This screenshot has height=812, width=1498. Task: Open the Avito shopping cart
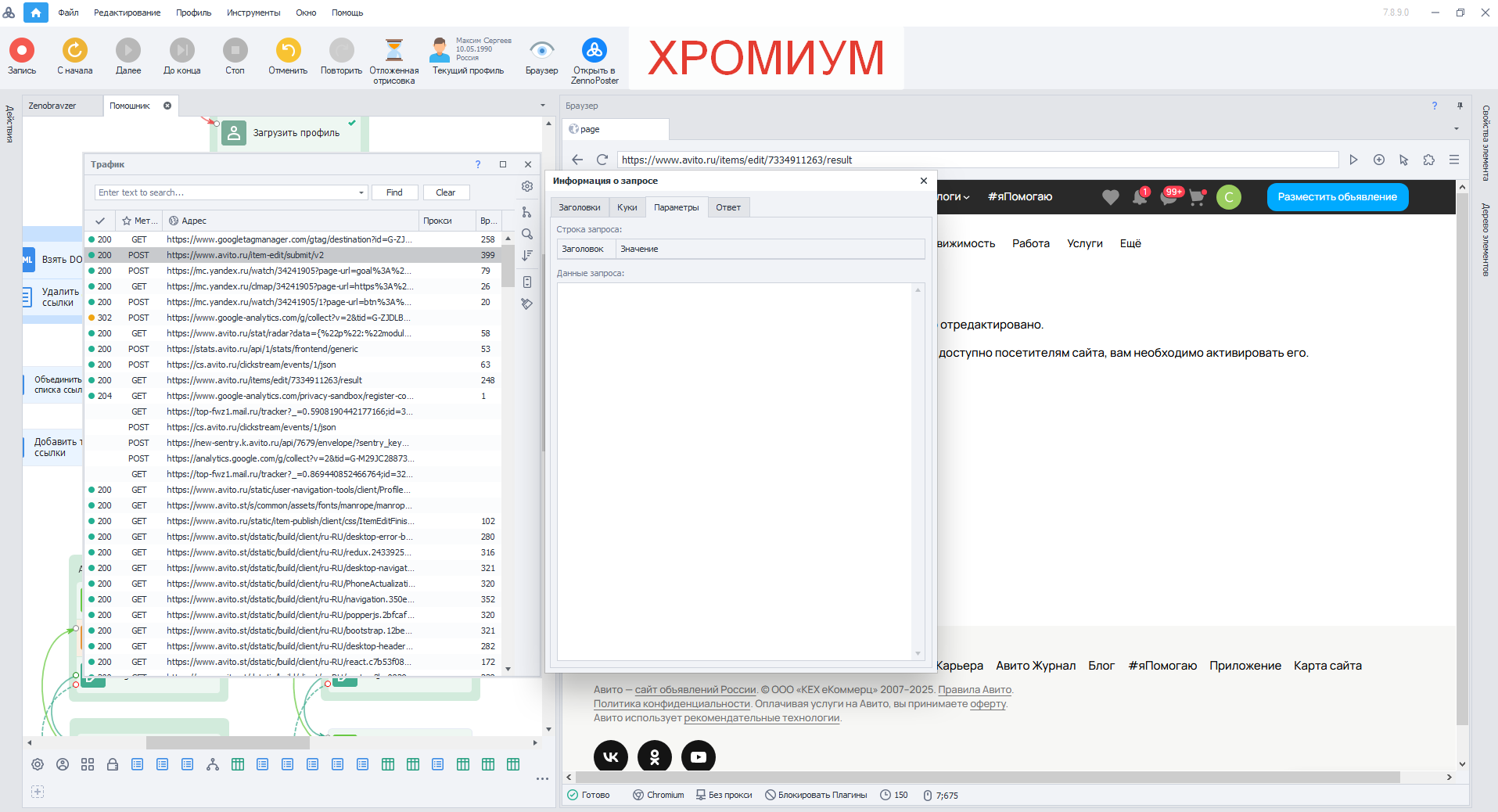pyautogui.click(x=1197, y=197)
